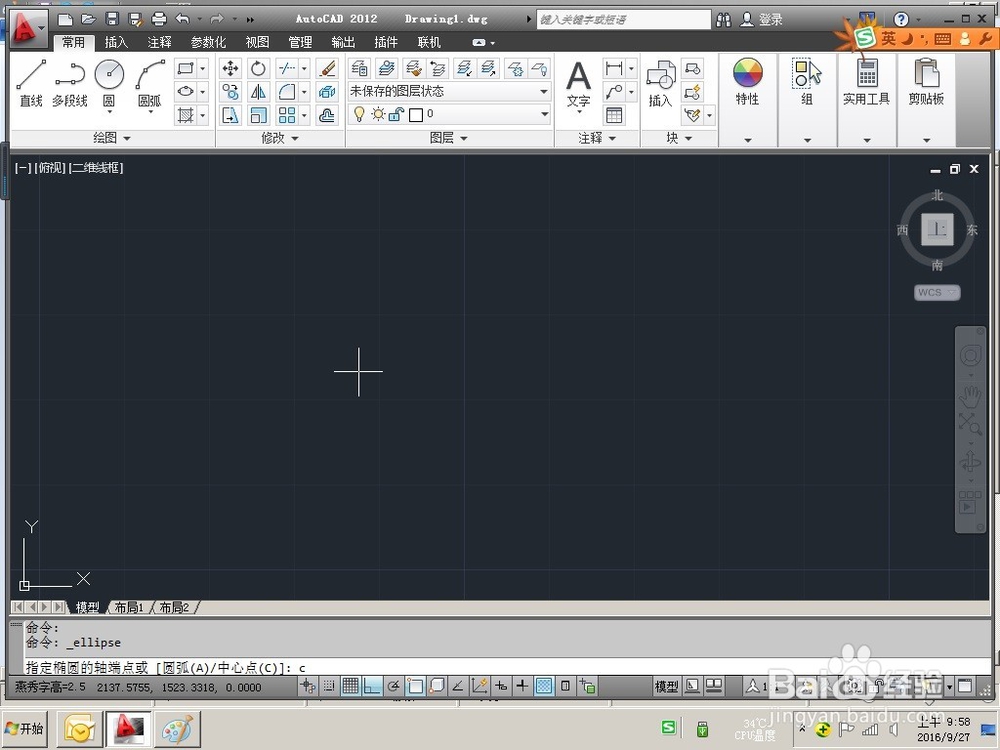
Task: Select the Erase tool icon
Action: pos(327,68)
